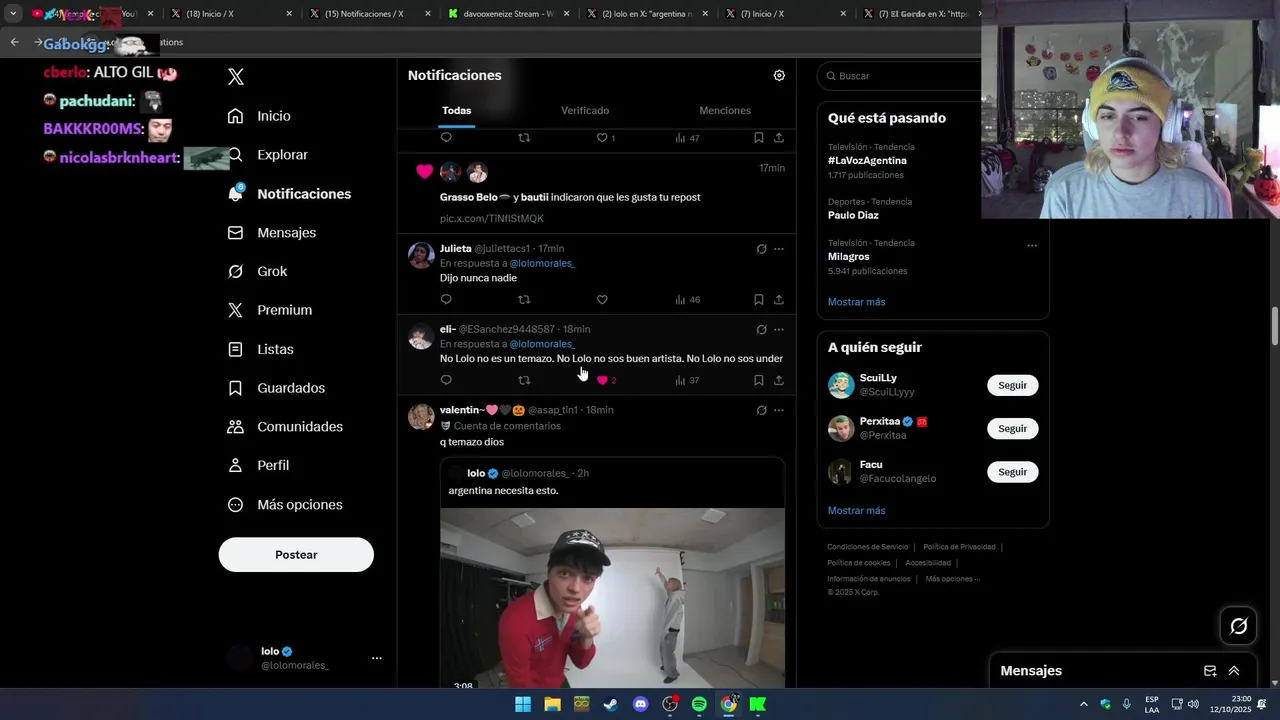Open @lolomorales_ mention in Julieta's reply
This screenshot has height=720, width=1280.
click(542, 264)
